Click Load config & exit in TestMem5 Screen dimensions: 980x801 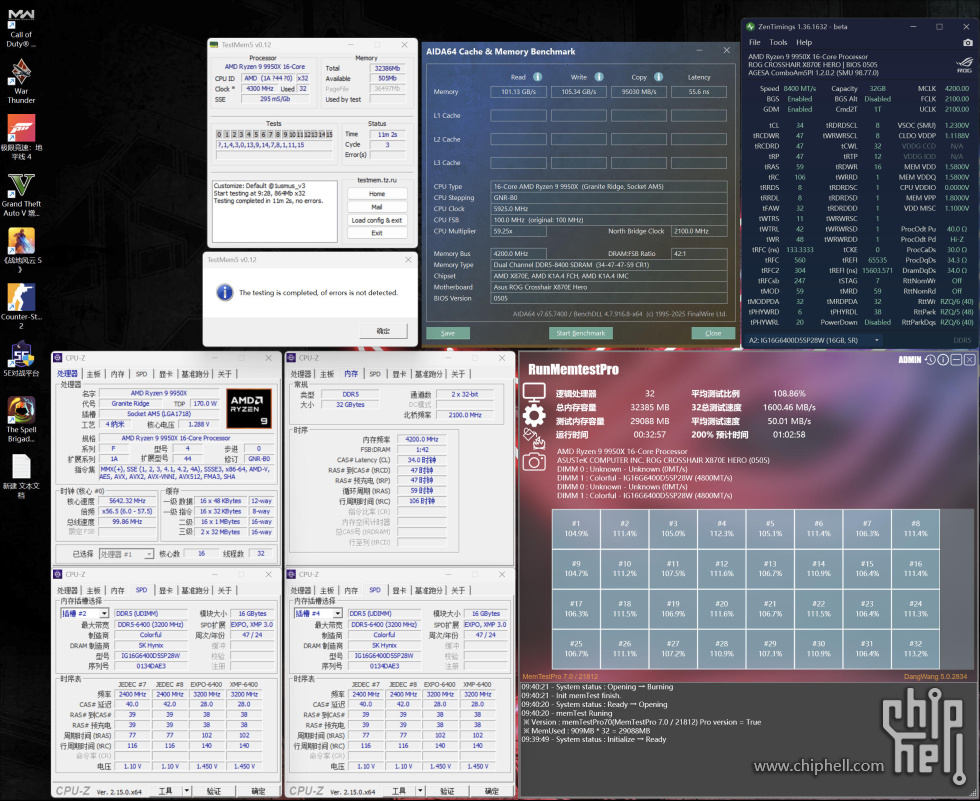pos(377,221)
